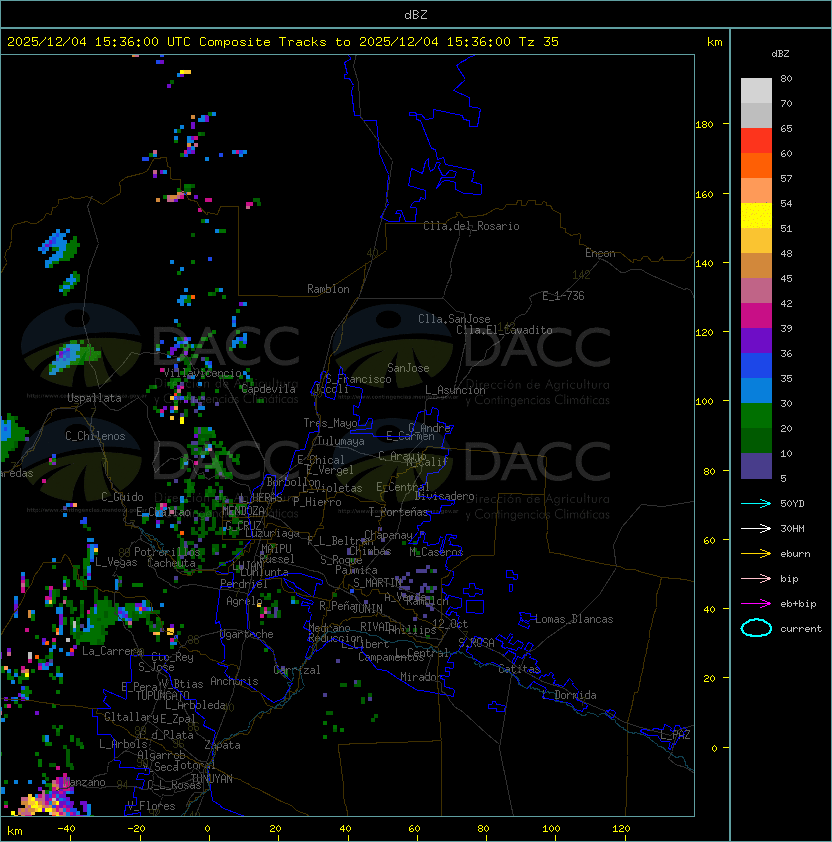This screenshot has height=842, width=832.
Task: Select the pink bip arrow in legend
Action: pos(756,579)
